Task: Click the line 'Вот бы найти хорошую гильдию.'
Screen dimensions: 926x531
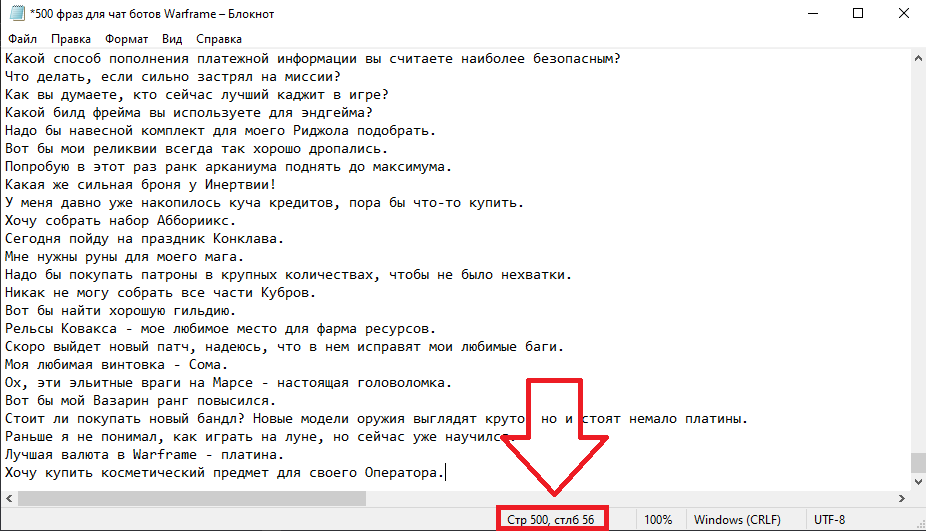Action: (120, 311)
